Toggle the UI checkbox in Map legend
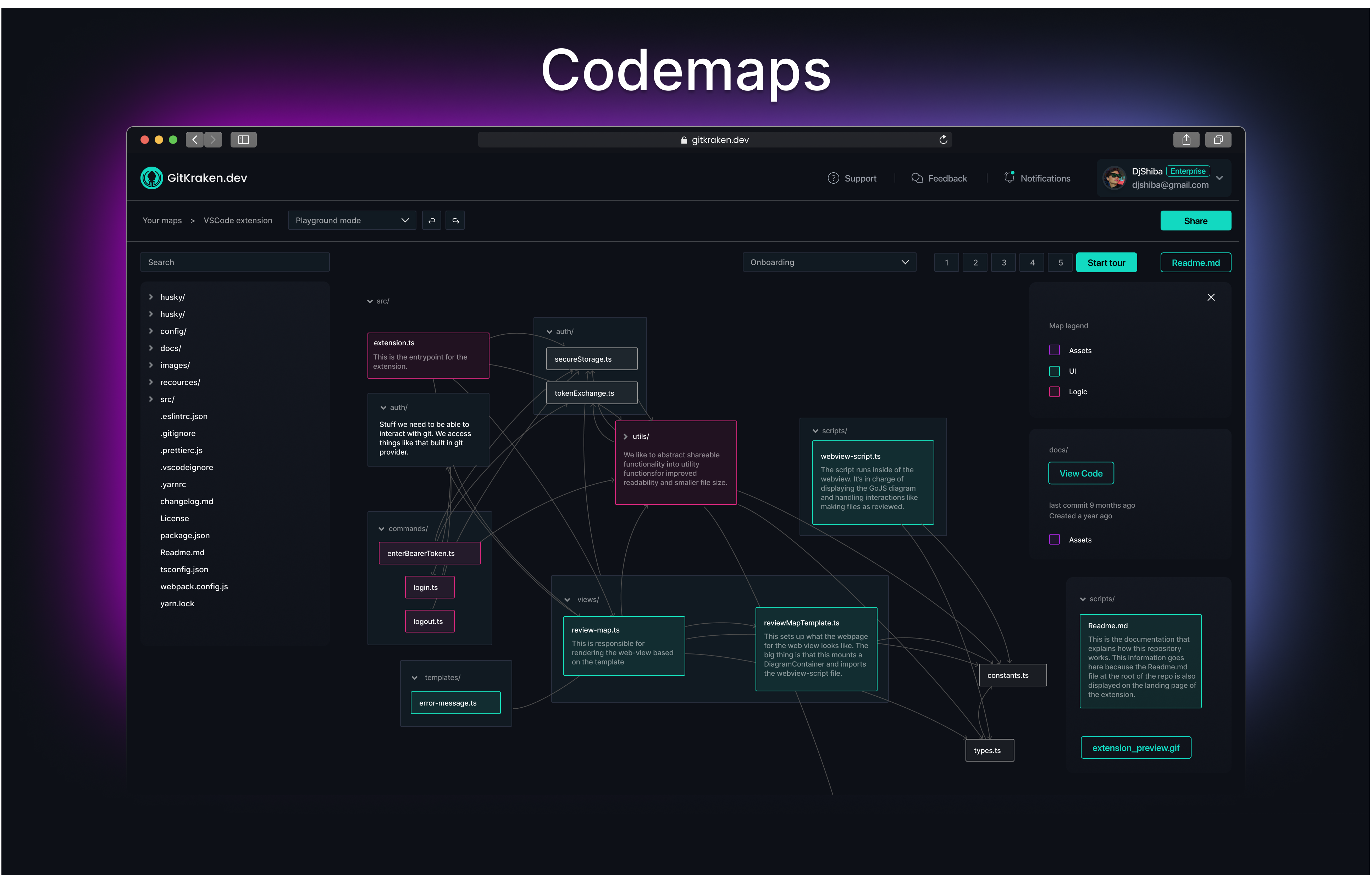This screenshot has height=875, width=1372. [x=1054, y=371]
